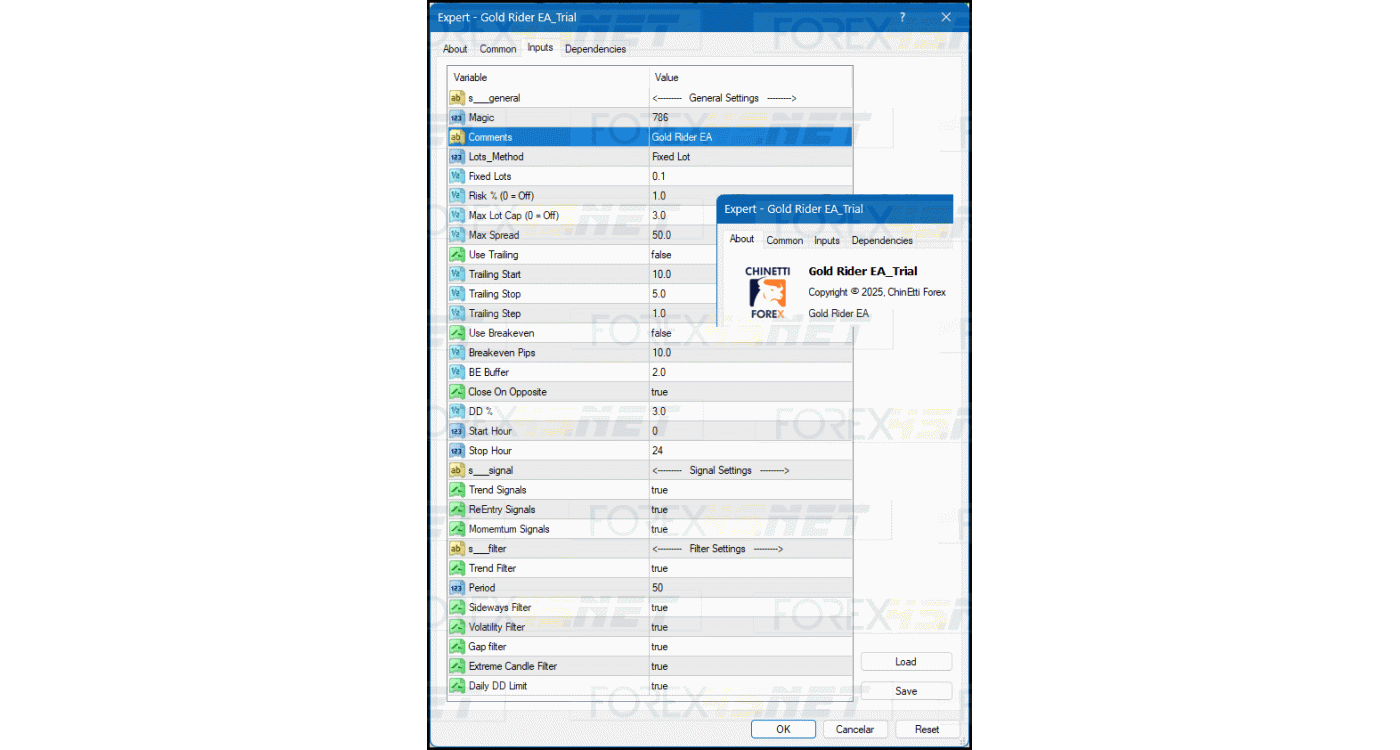Click the Period integer type icon

pyautogui.click(x=457, y=588)
